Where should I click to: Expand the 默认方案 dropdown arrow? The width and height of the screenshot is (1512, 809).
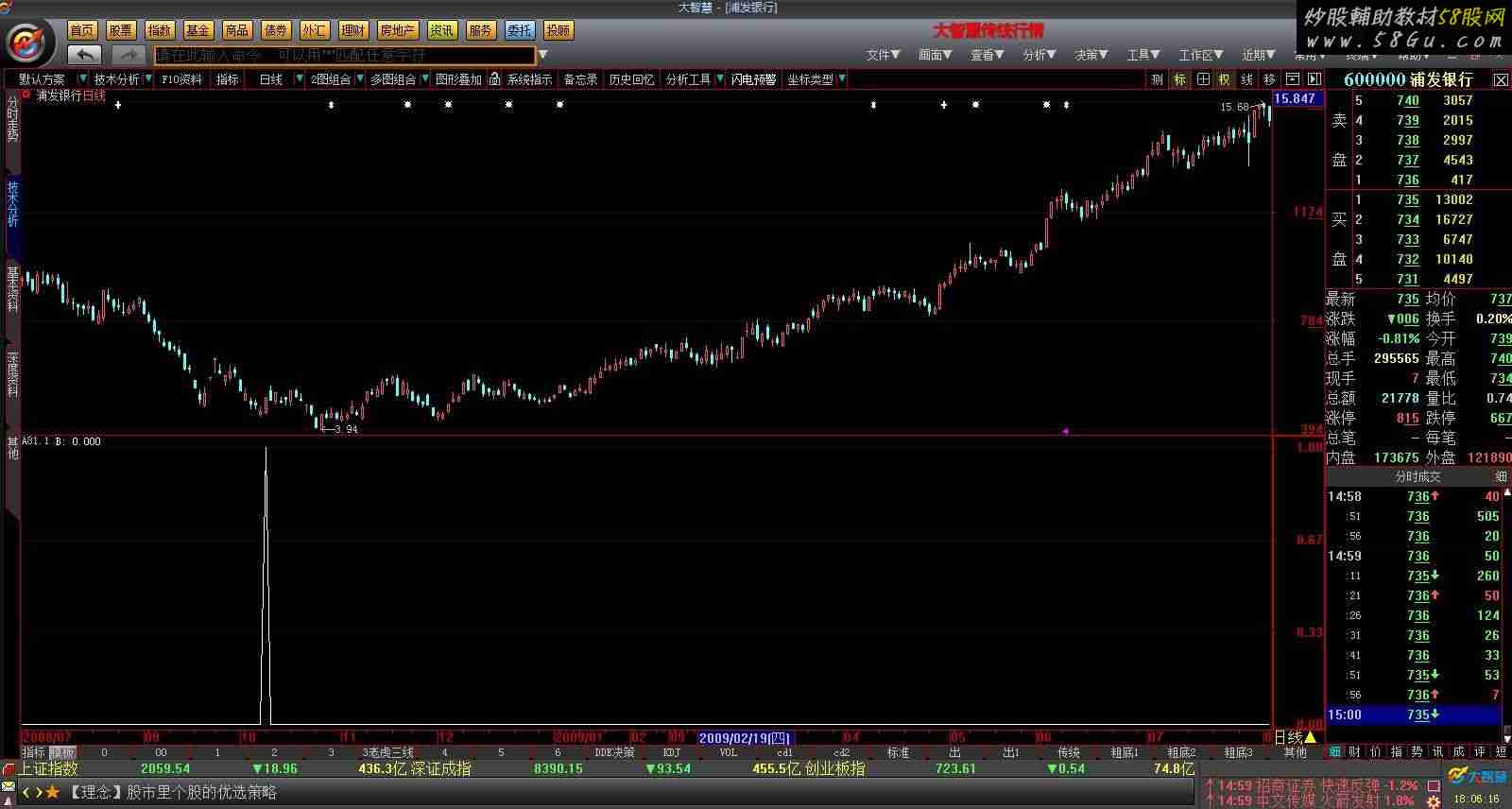83,79
